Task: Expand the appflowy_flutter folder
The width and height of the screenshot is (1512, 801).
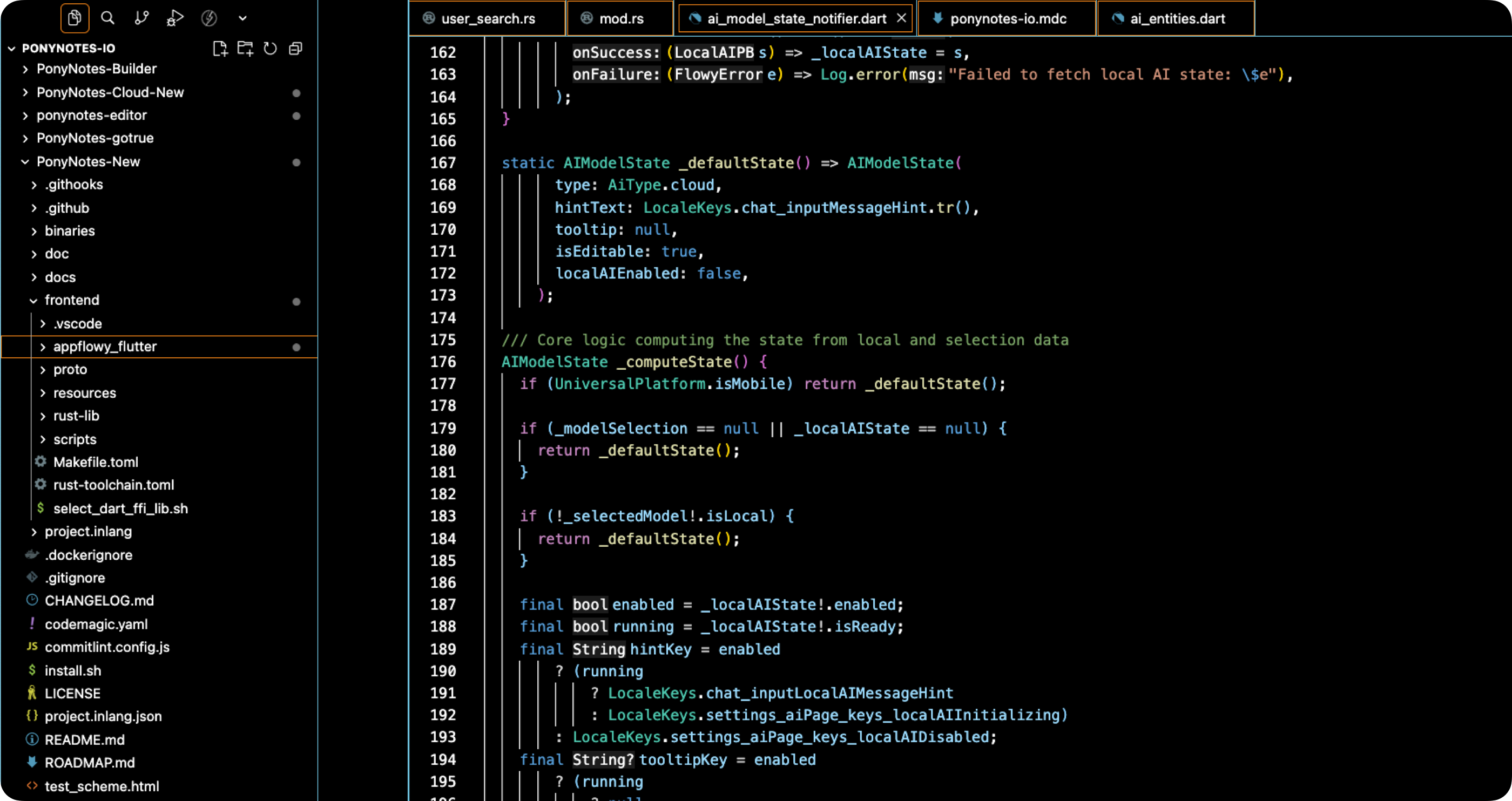Action: click(42, 346)
